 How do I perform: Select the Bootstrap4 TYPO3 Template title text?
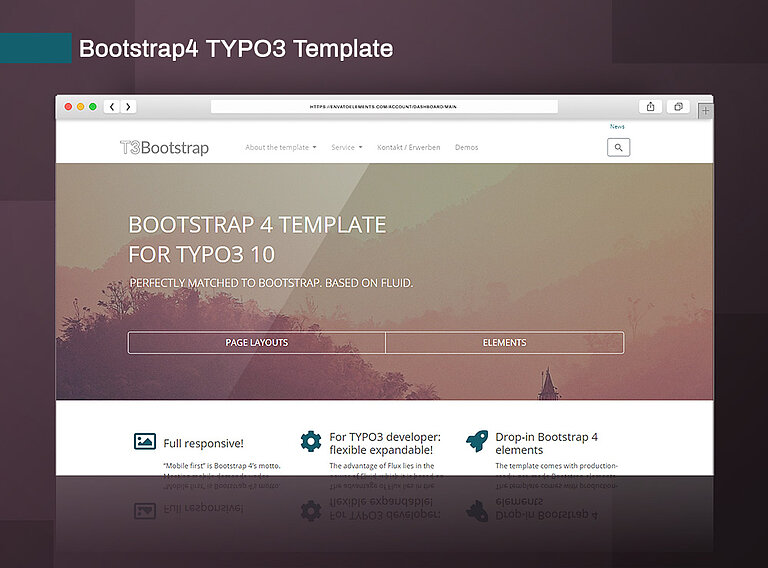[x=236, y=48]
